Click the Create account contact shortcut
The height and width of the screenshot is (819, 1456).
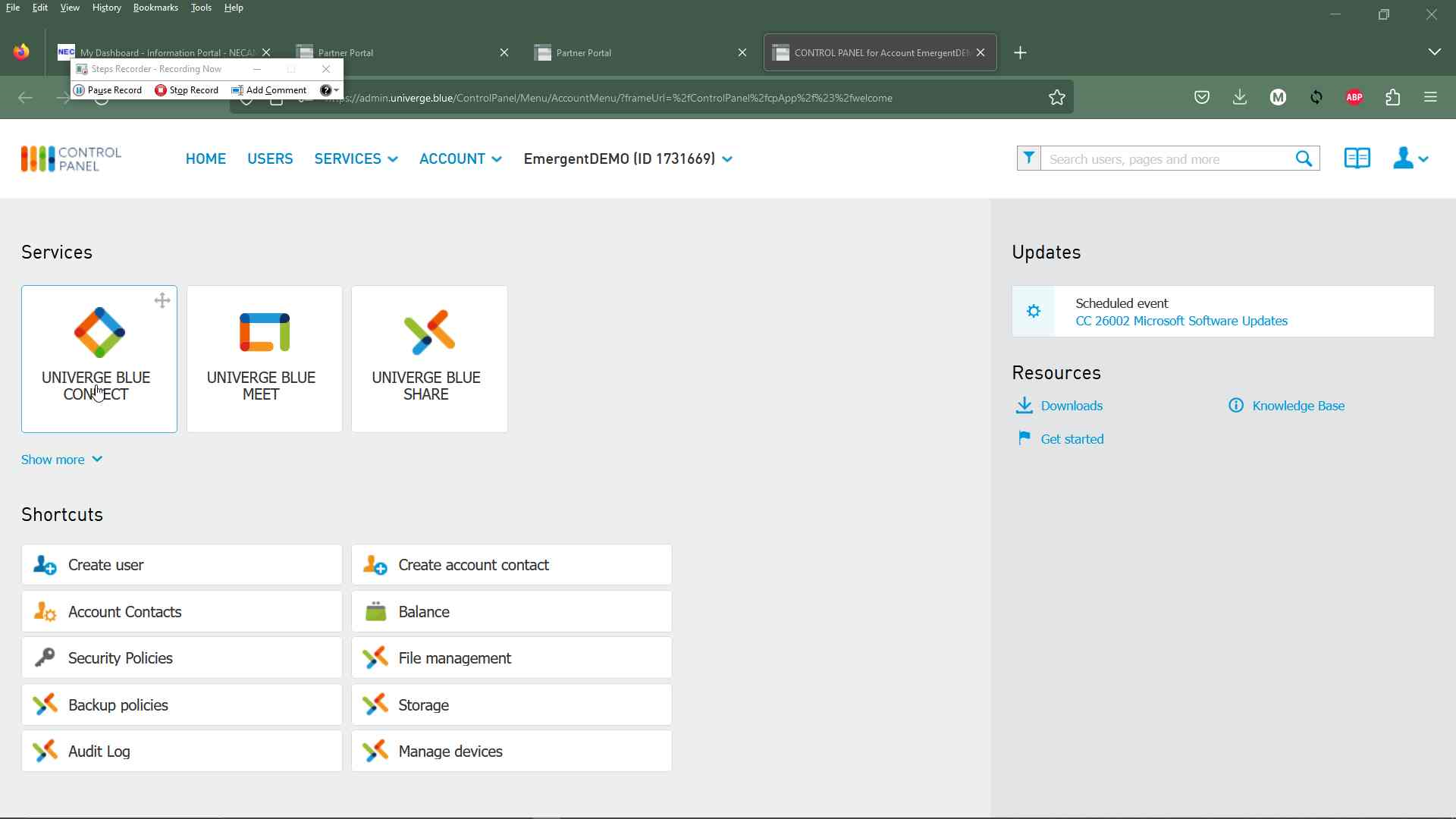(512, 565)
